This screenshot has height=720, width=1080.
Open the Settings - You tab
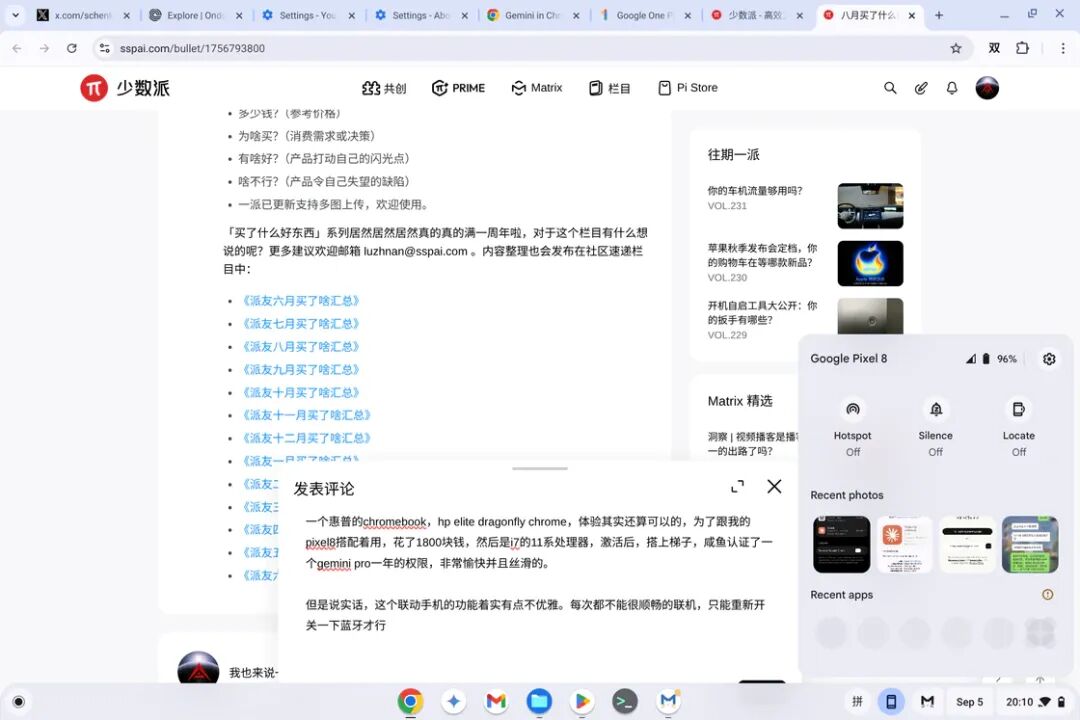click(308, 15)
